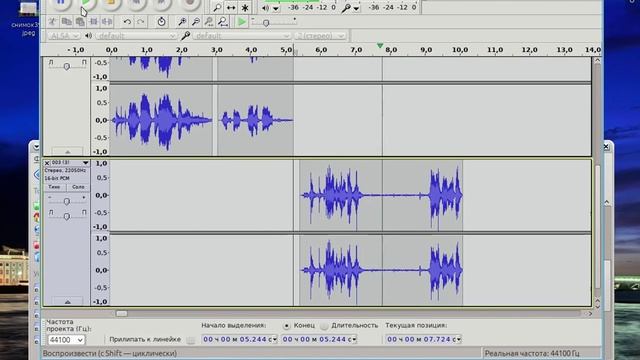Screen dimensions: 640x360
Task: Click the red Record button
Action: [189, 3]
